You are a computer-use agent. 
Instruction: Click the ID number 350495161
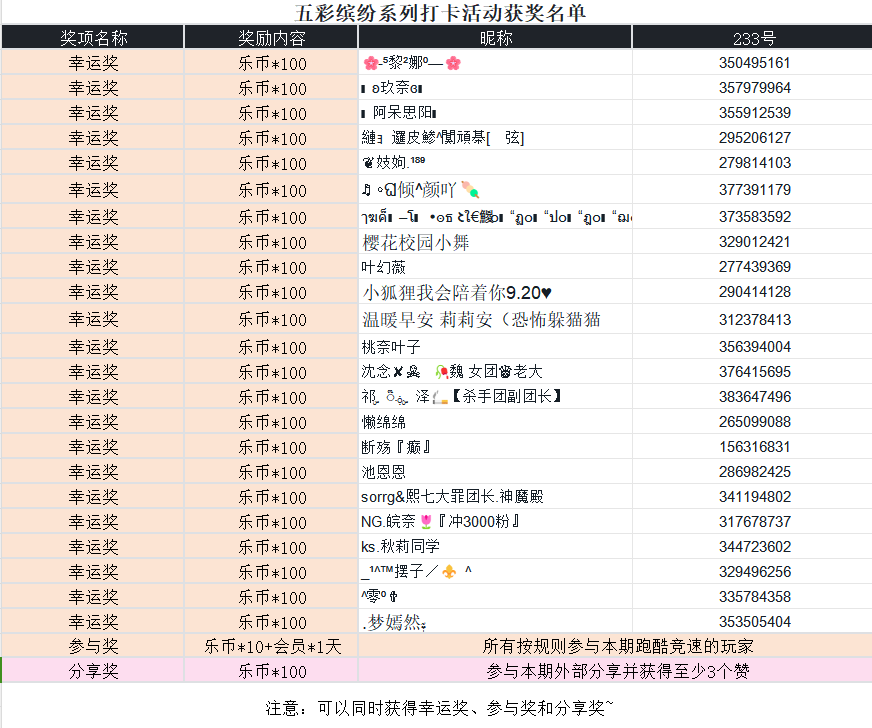tap(754, 63)
